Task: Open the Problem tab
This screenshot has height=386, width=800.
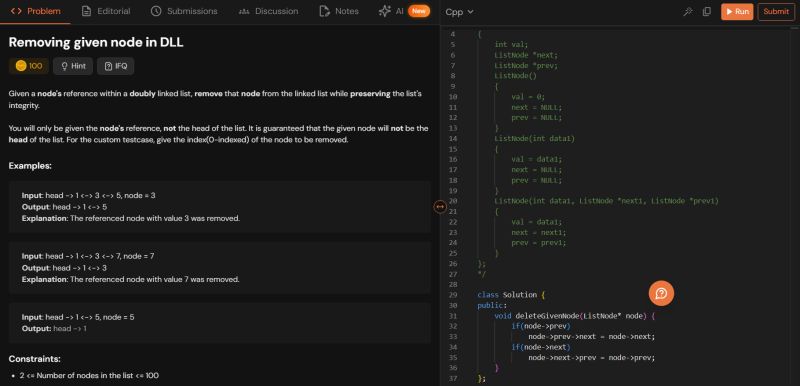Action: click(35, 11)
